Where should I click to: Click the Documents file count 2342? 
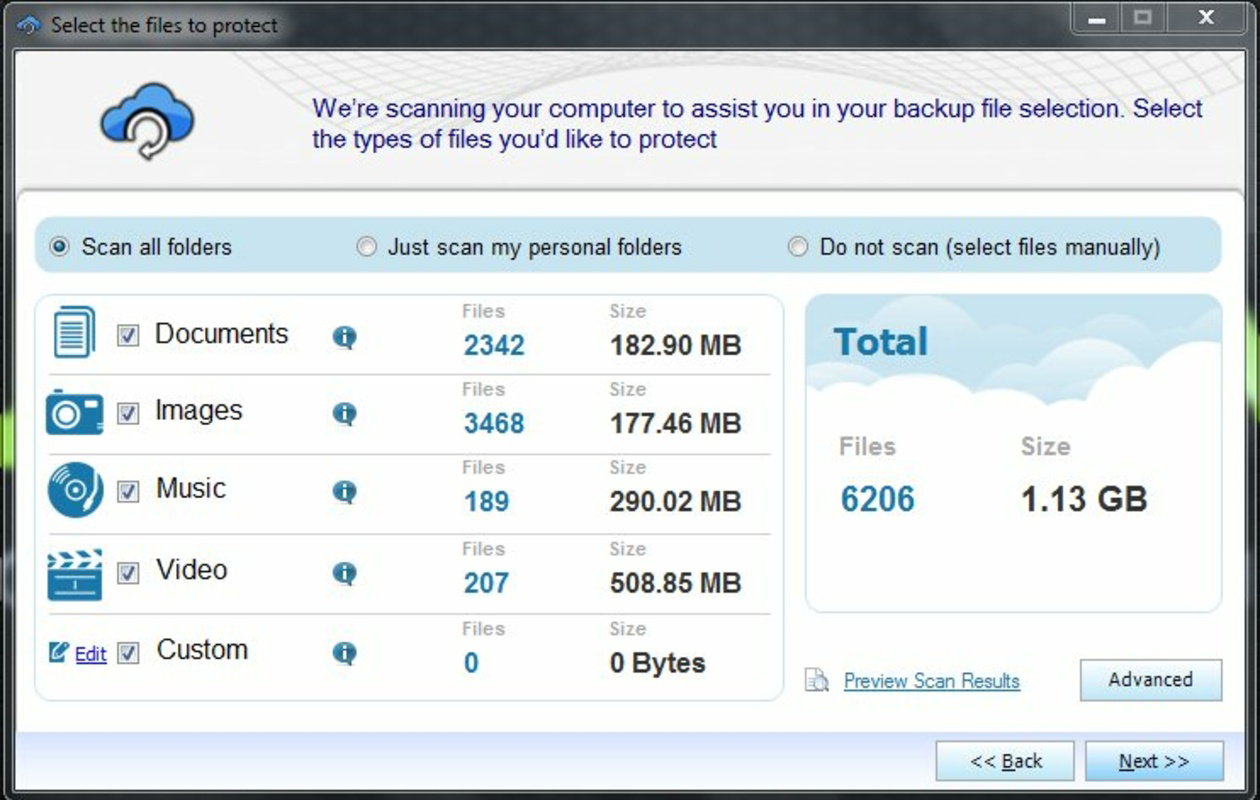point(494,345)
